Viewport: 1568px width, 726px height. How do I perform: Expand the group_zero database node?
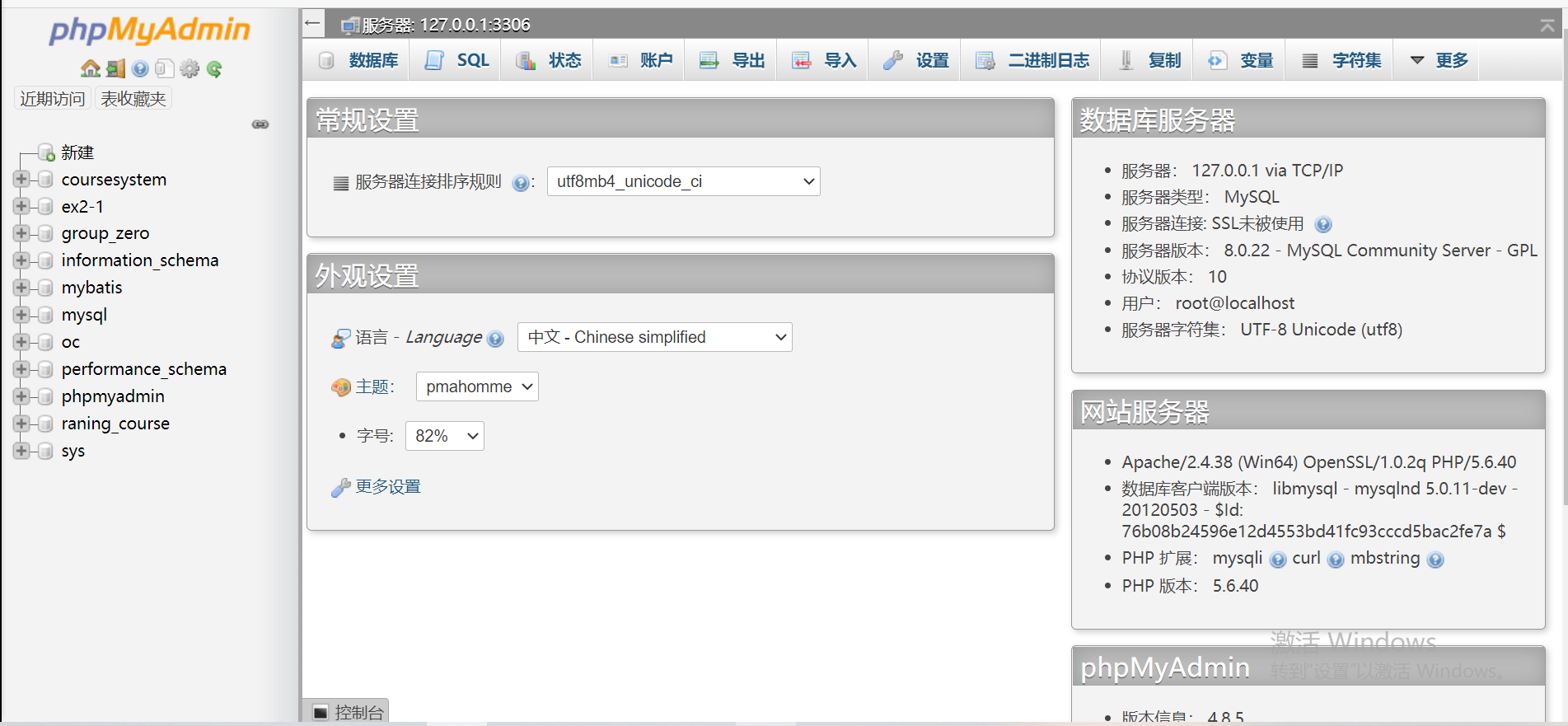(x=21, y=233)
